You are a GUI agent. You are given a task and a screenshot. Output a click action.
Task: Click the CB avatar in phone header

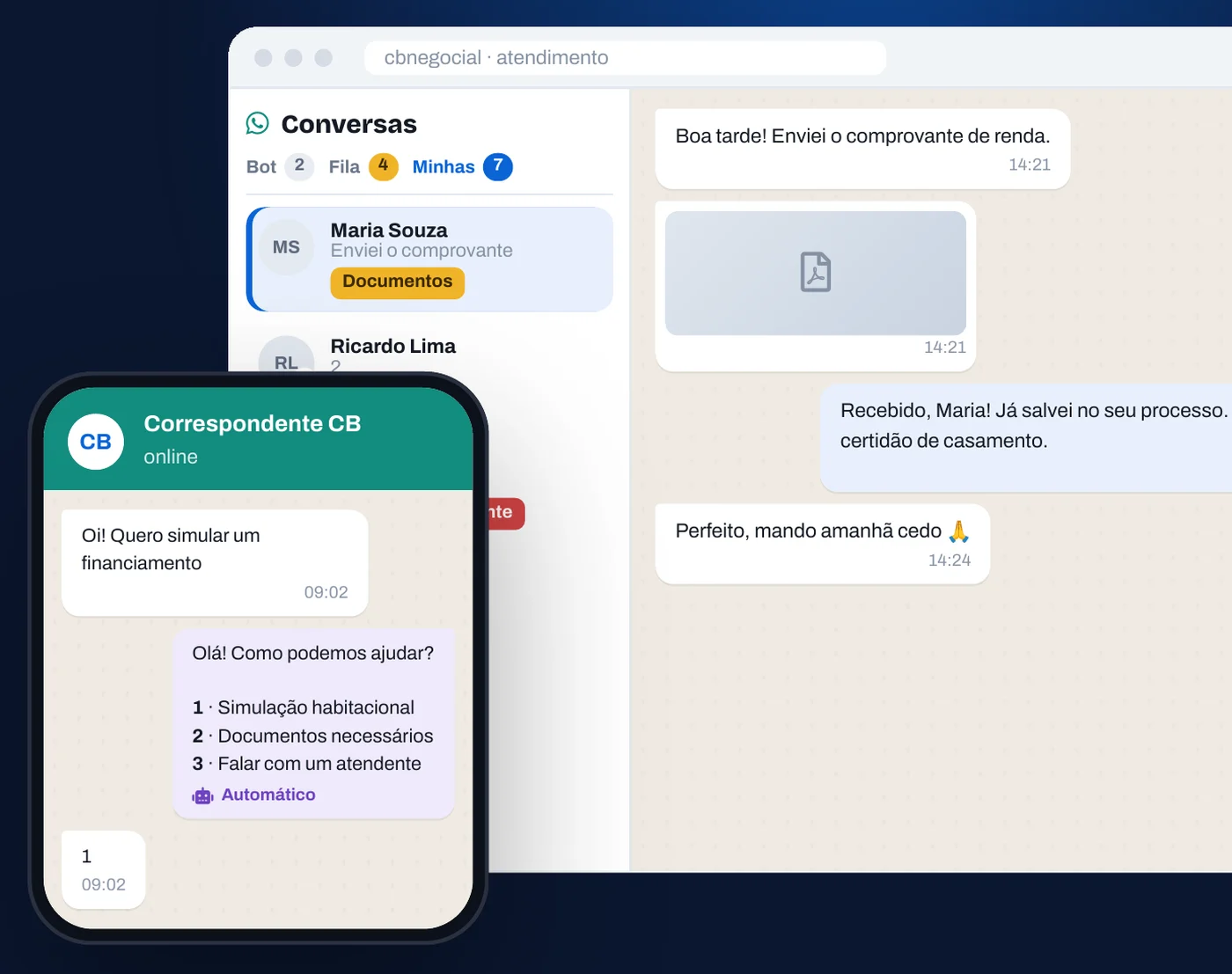(96, 442)
